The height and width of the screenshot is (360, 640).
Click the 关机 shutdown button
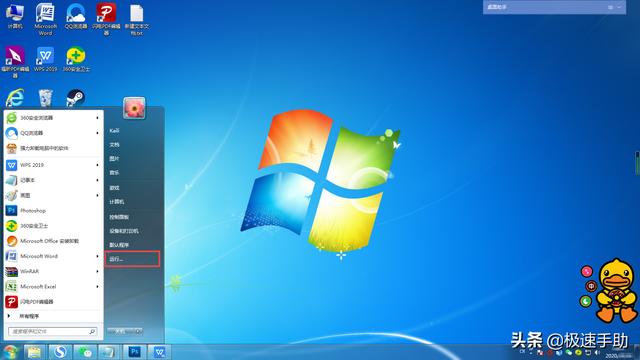121,331
